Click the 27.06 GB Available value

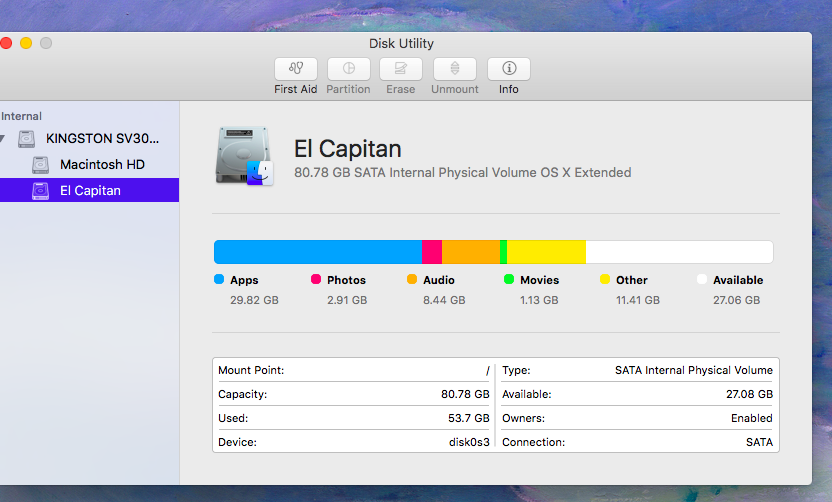pyautogui.click(x=736, y=300)
